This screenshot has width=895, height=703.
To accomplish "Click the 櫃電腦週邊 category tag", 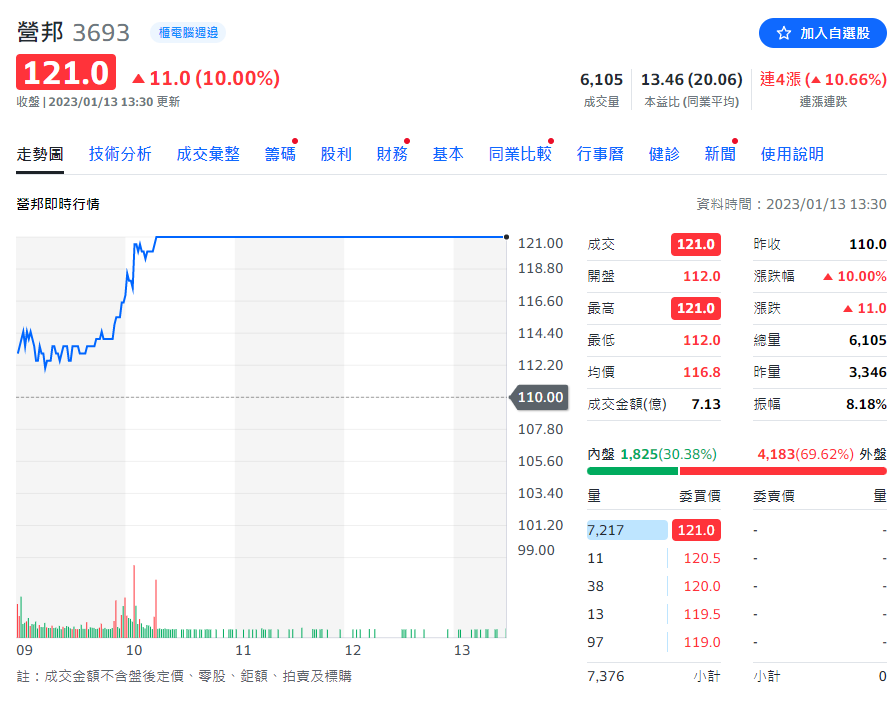I will (188, 33).
